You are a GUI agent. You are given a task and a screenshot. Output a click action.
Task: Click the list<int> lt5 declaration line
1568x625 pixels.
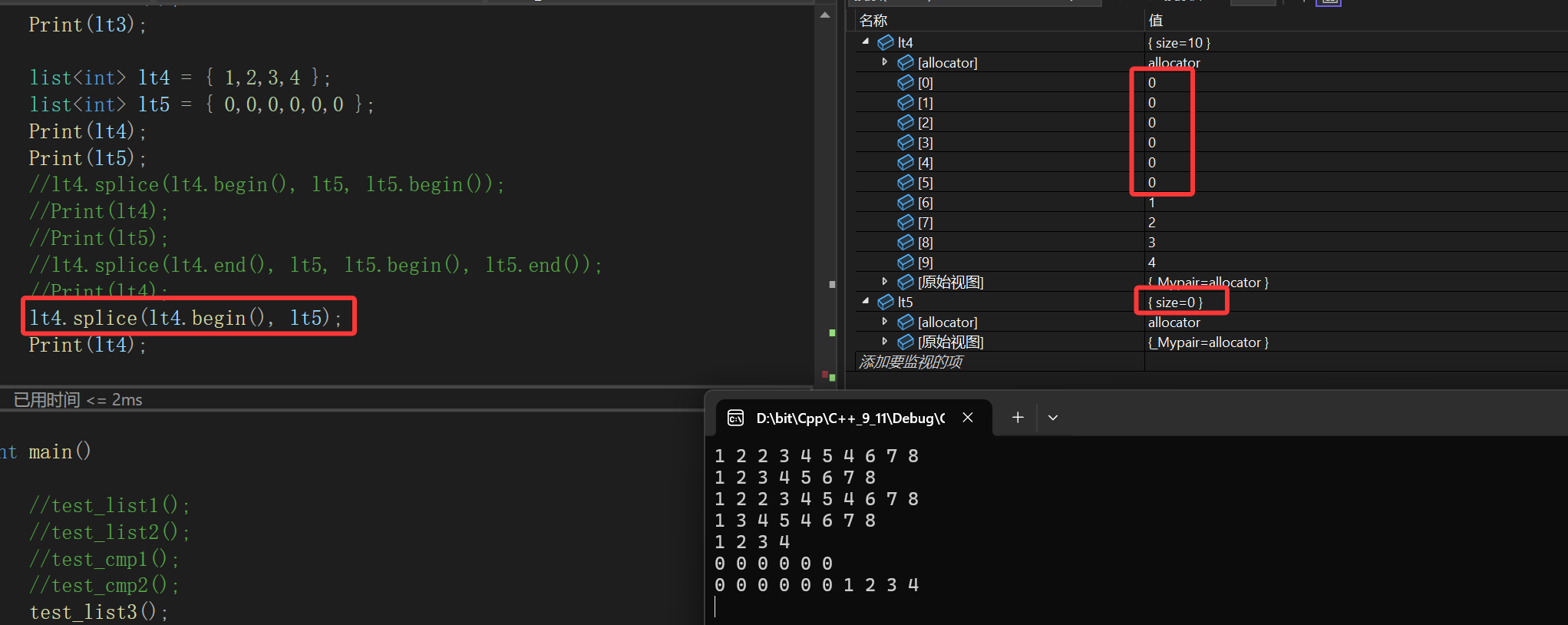(202, 104)
